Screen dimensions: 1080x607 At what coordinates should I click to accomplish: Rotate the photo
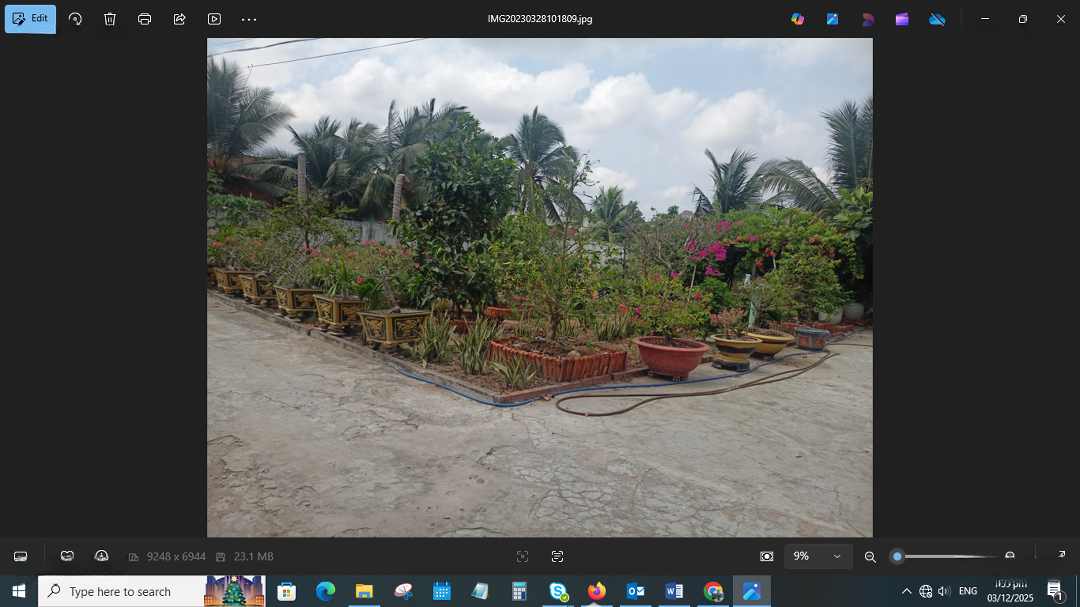76,19
